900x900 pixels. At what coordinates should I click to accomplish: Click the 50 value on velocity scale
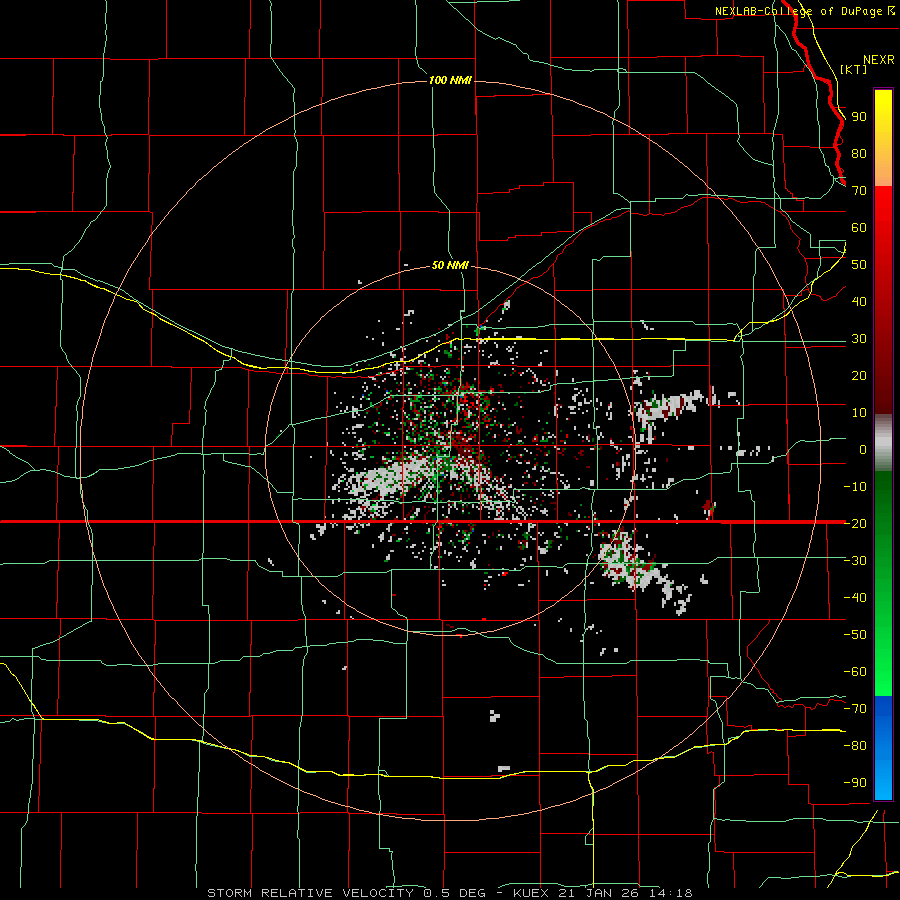point(859,265)
